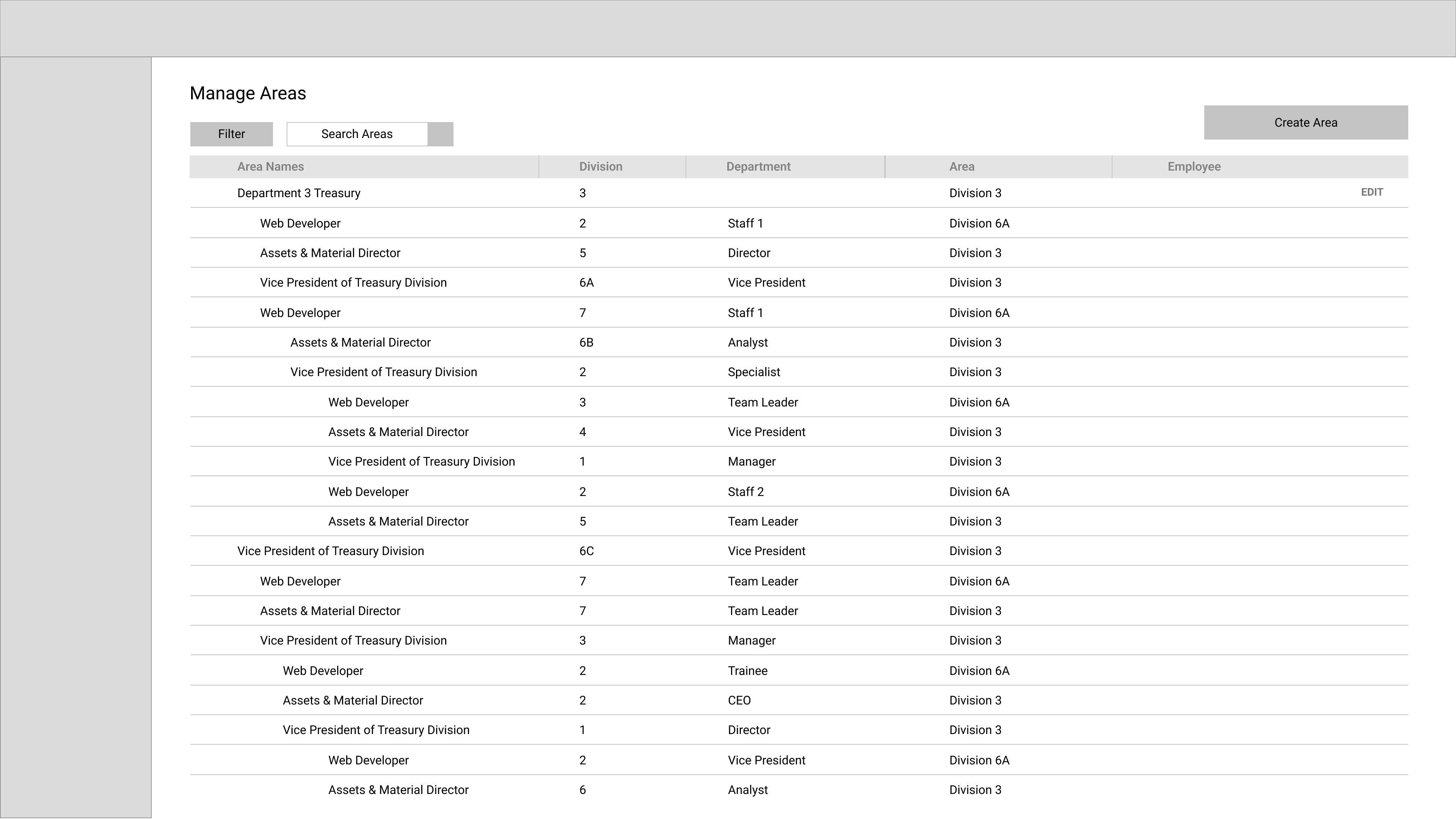This screenshot has height=819, width=1456.
Task: Click the Employee column header
Action: pyautogui.click(x=1194, y=167)
